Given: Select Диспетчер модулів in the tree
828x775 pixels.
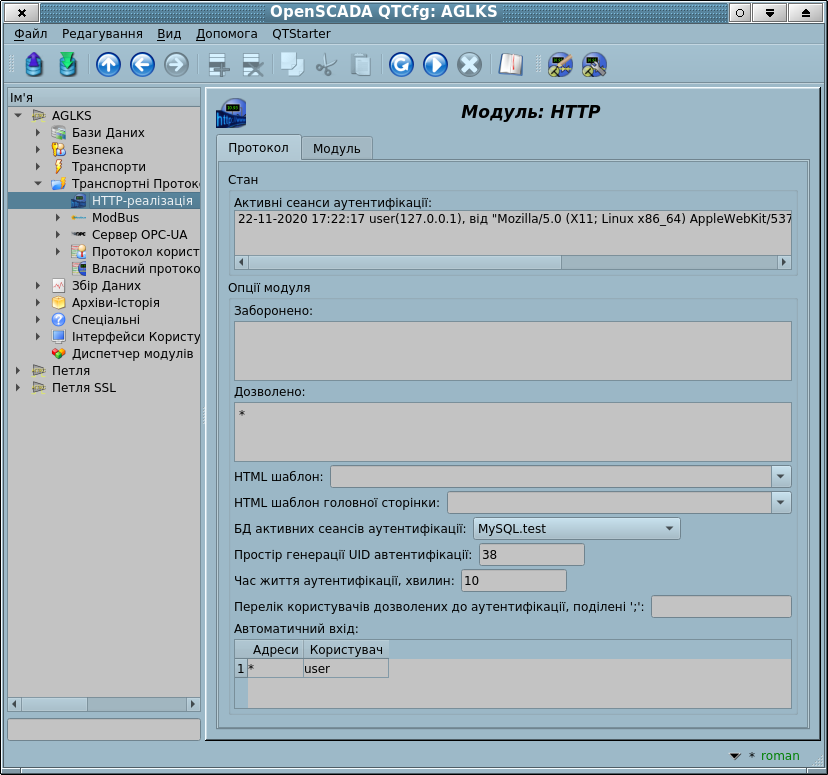Looking at the screenshot, I should (132, 354).
